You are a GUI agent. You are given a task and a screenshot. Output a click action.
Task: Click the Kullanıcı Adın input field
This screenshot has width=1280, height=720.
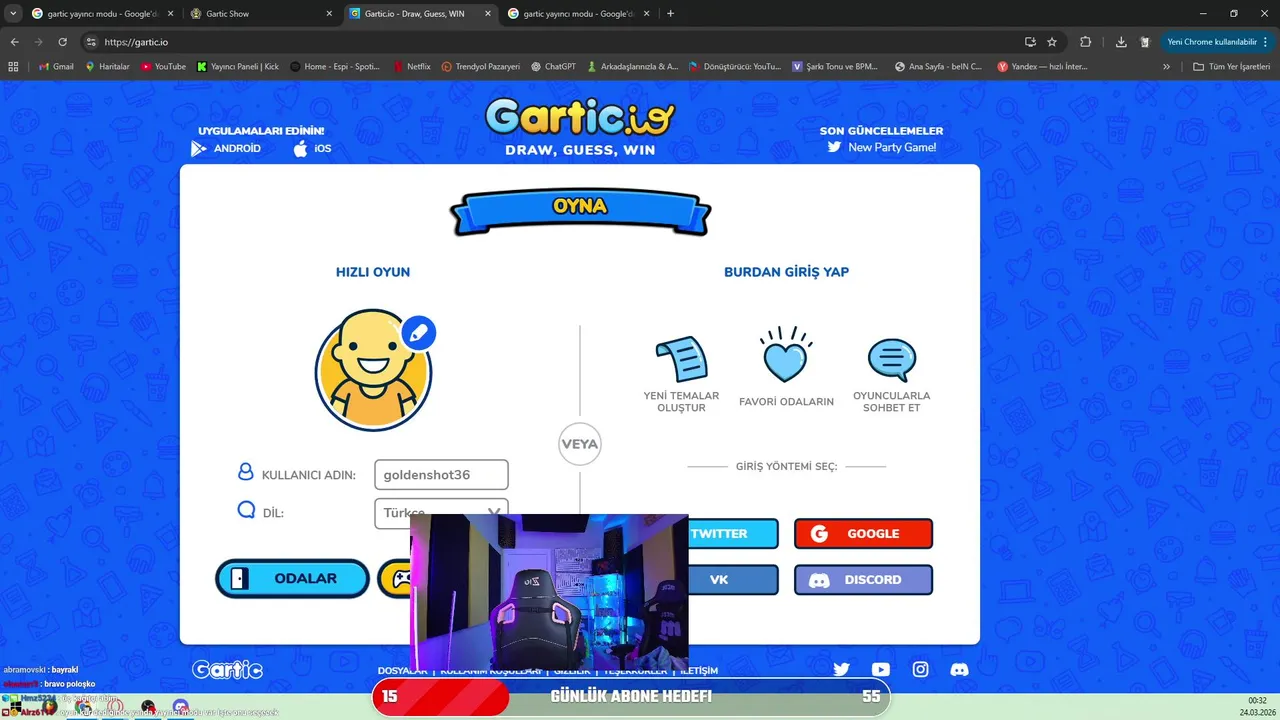441,475
